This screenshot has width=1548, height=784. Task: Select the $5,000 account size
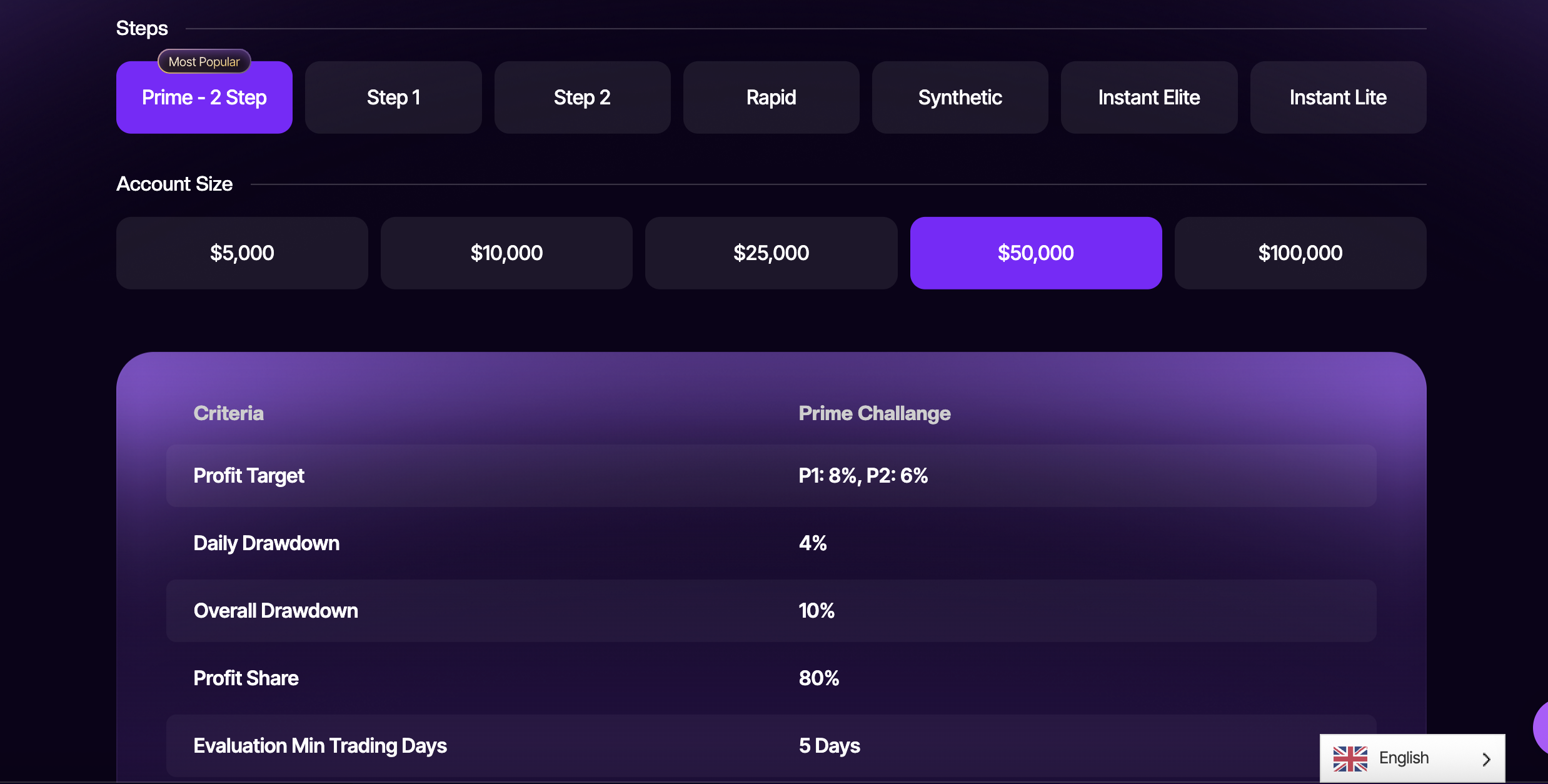[241, 253]
